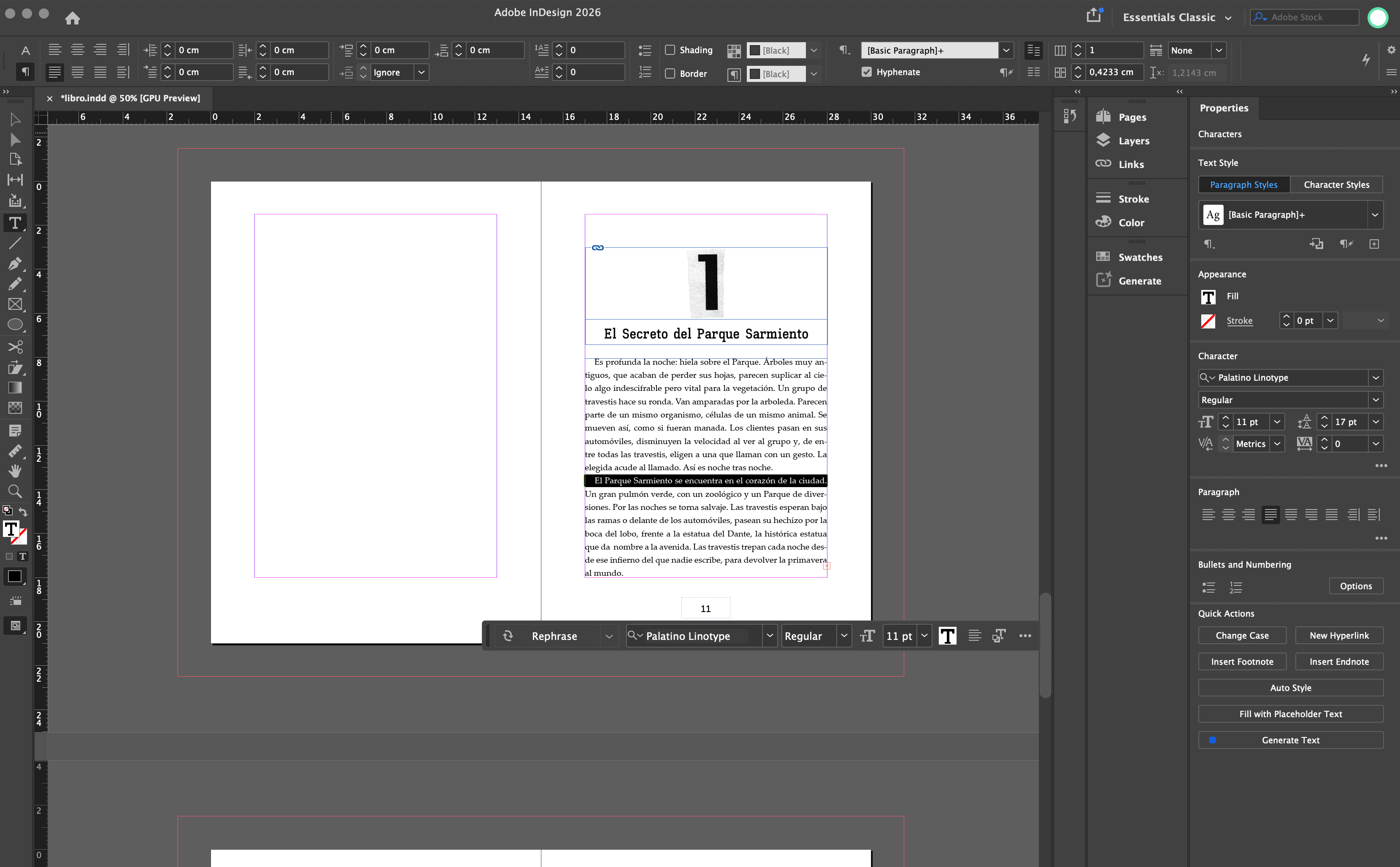Open the Swatches panel
The height and width of the screenshot is (867, 1400).
tap(1129, 257)
